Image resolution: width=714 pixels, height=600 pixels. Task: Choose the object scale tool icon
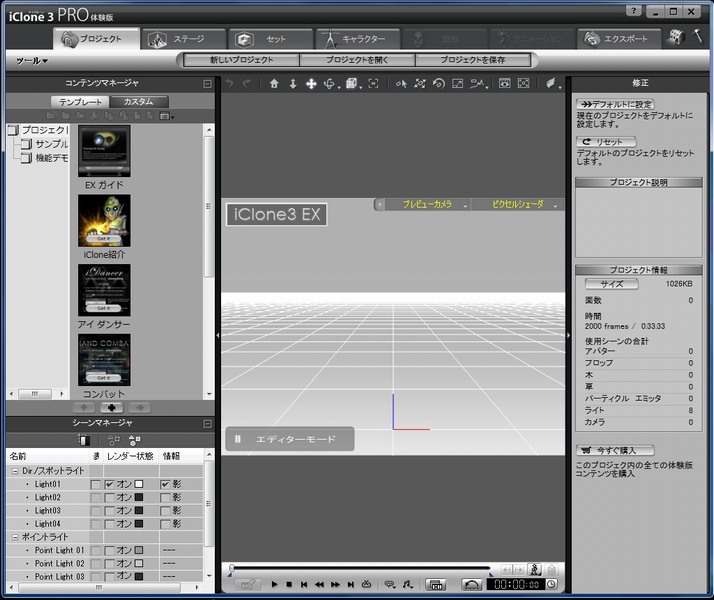pos(457,83)
